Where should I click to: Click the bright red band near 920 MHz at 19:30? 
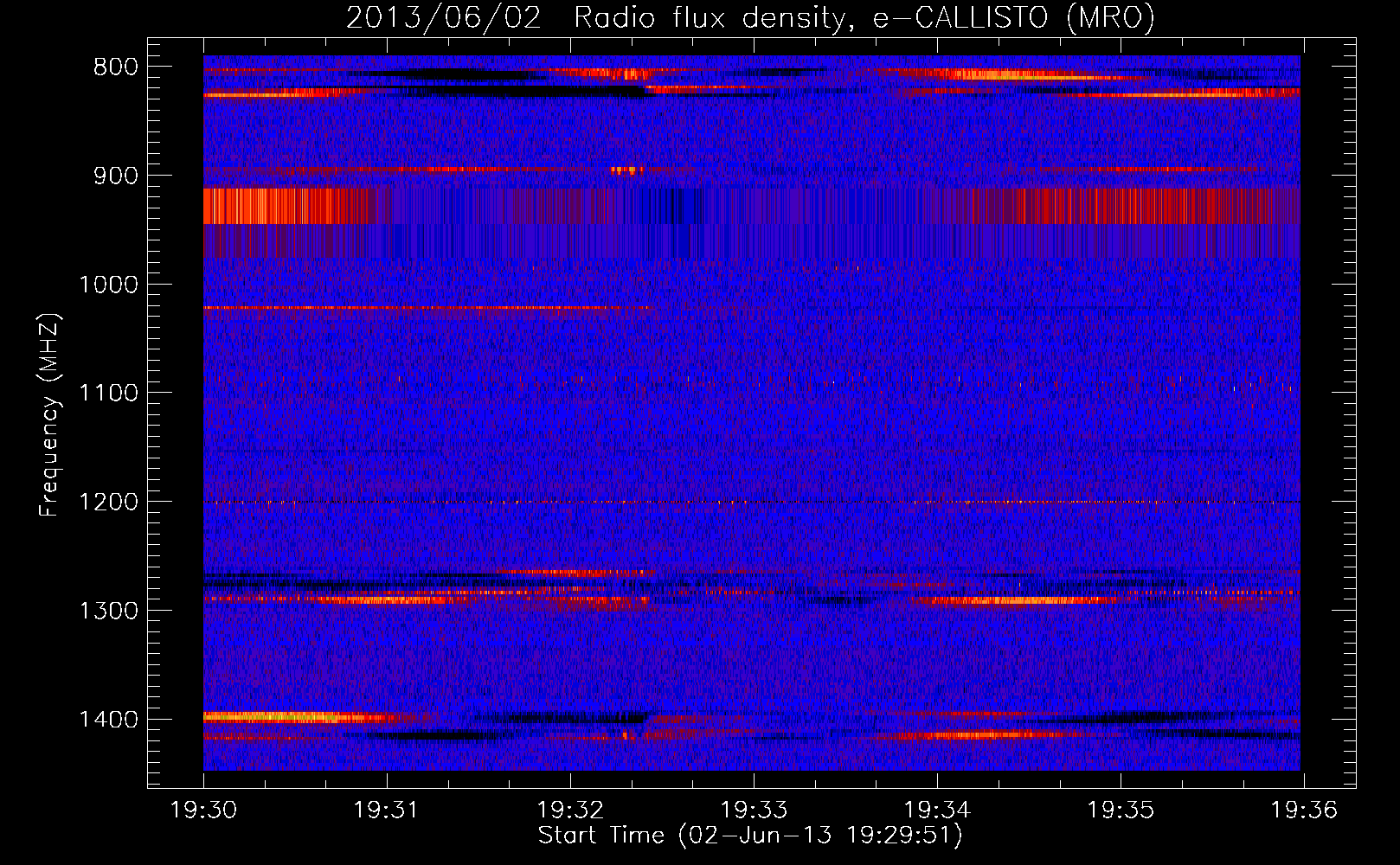(277, 206)
